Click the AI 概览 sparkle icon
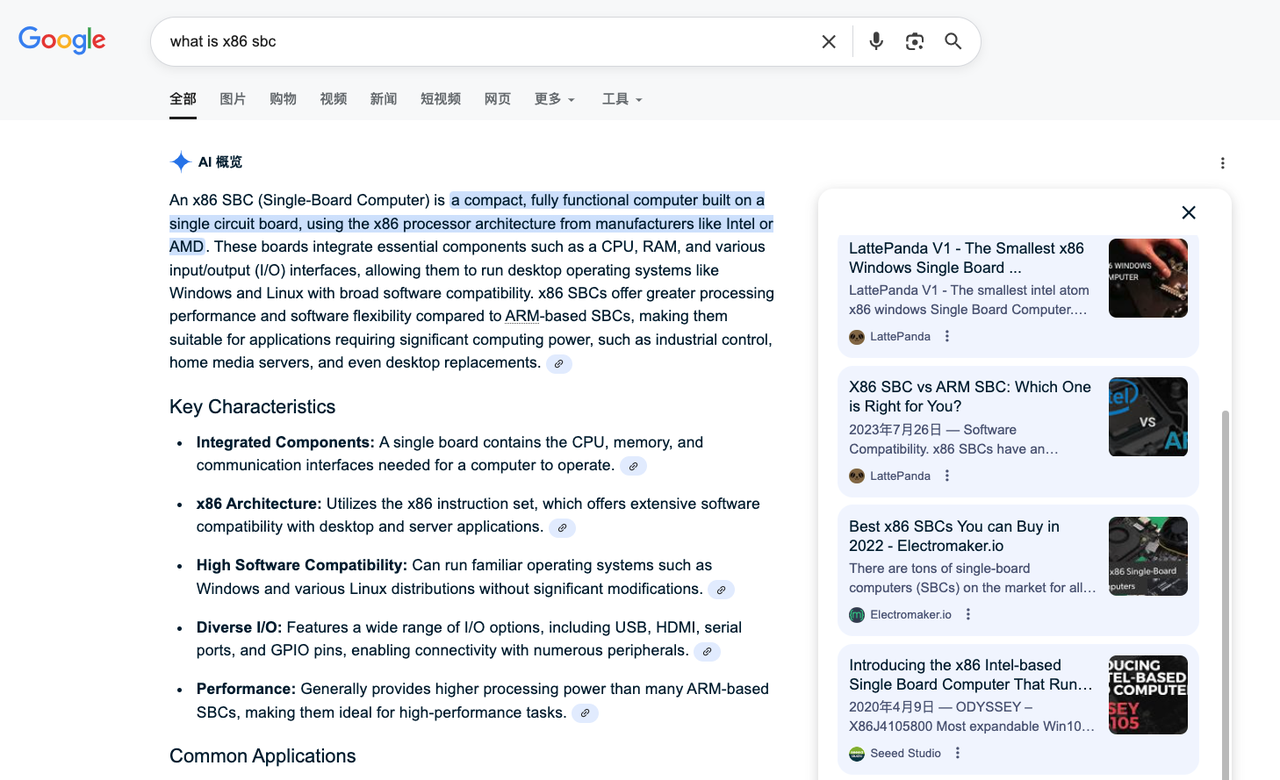This screenshot has height=780, width=1280. click(x=180, y=161)
